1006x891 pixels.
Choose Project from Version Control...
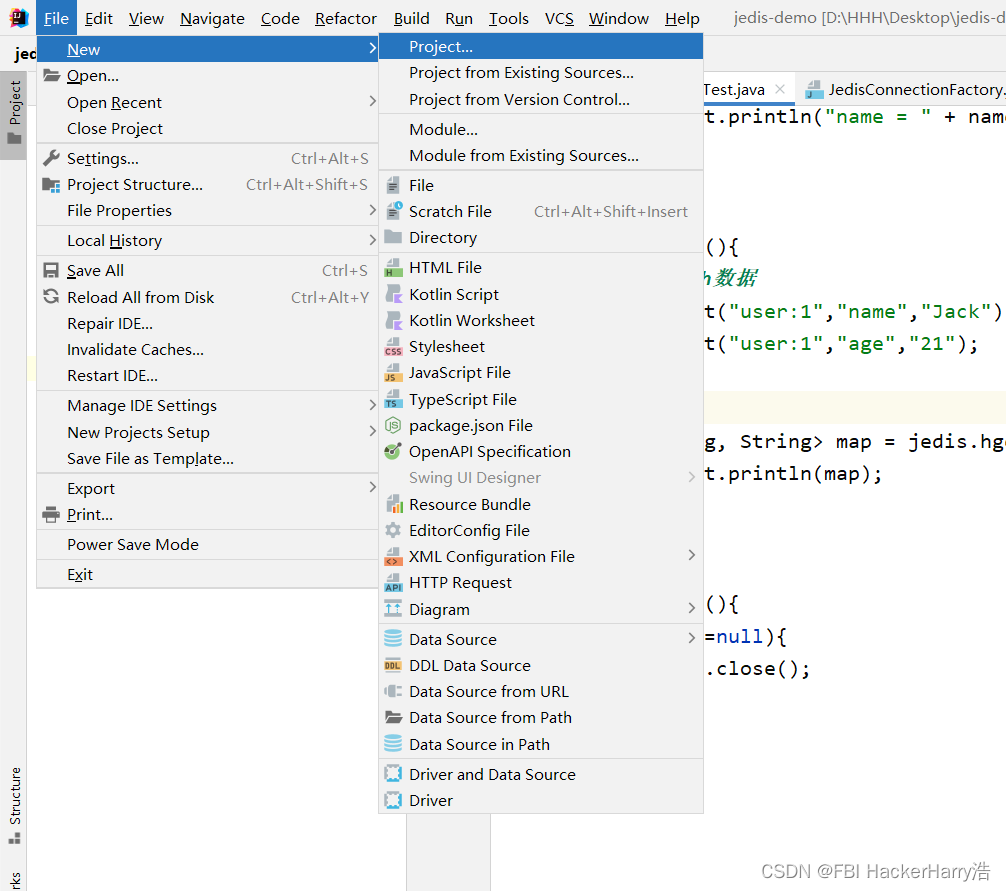[x=540, y=99]
